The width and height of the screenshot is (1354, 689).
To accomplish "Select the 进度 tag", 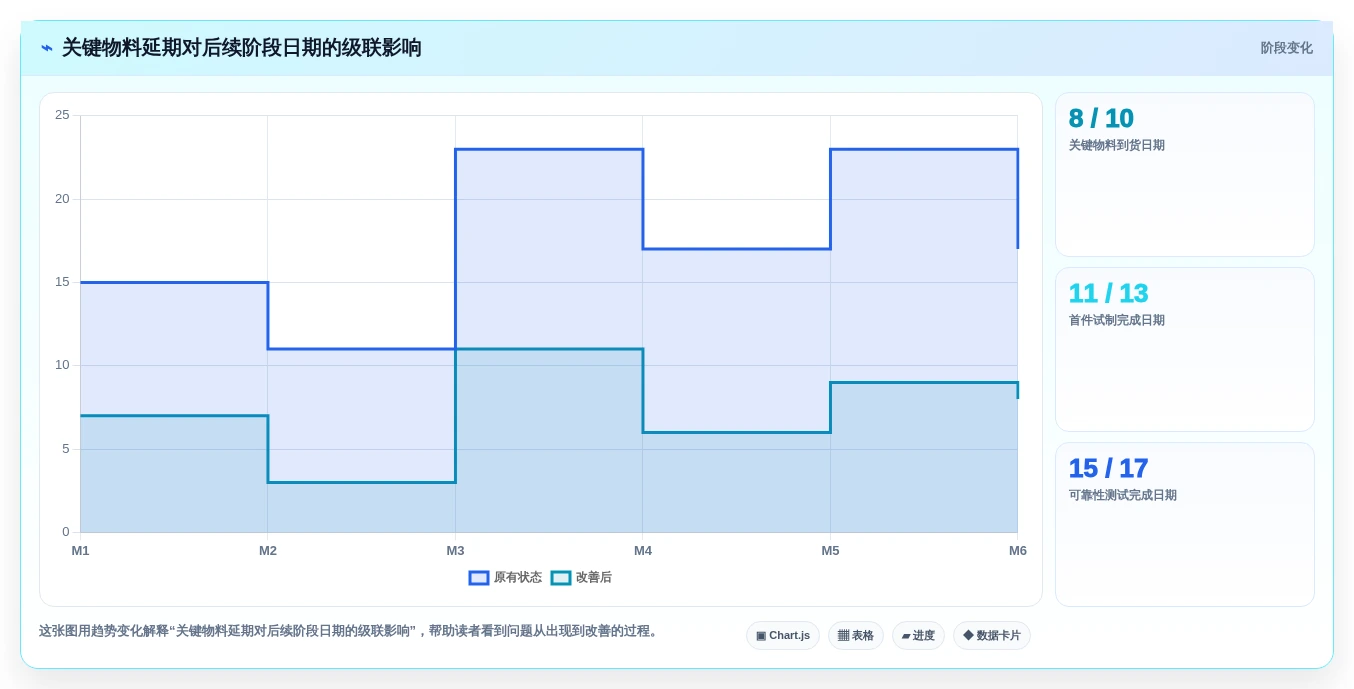I will (918, 636).
